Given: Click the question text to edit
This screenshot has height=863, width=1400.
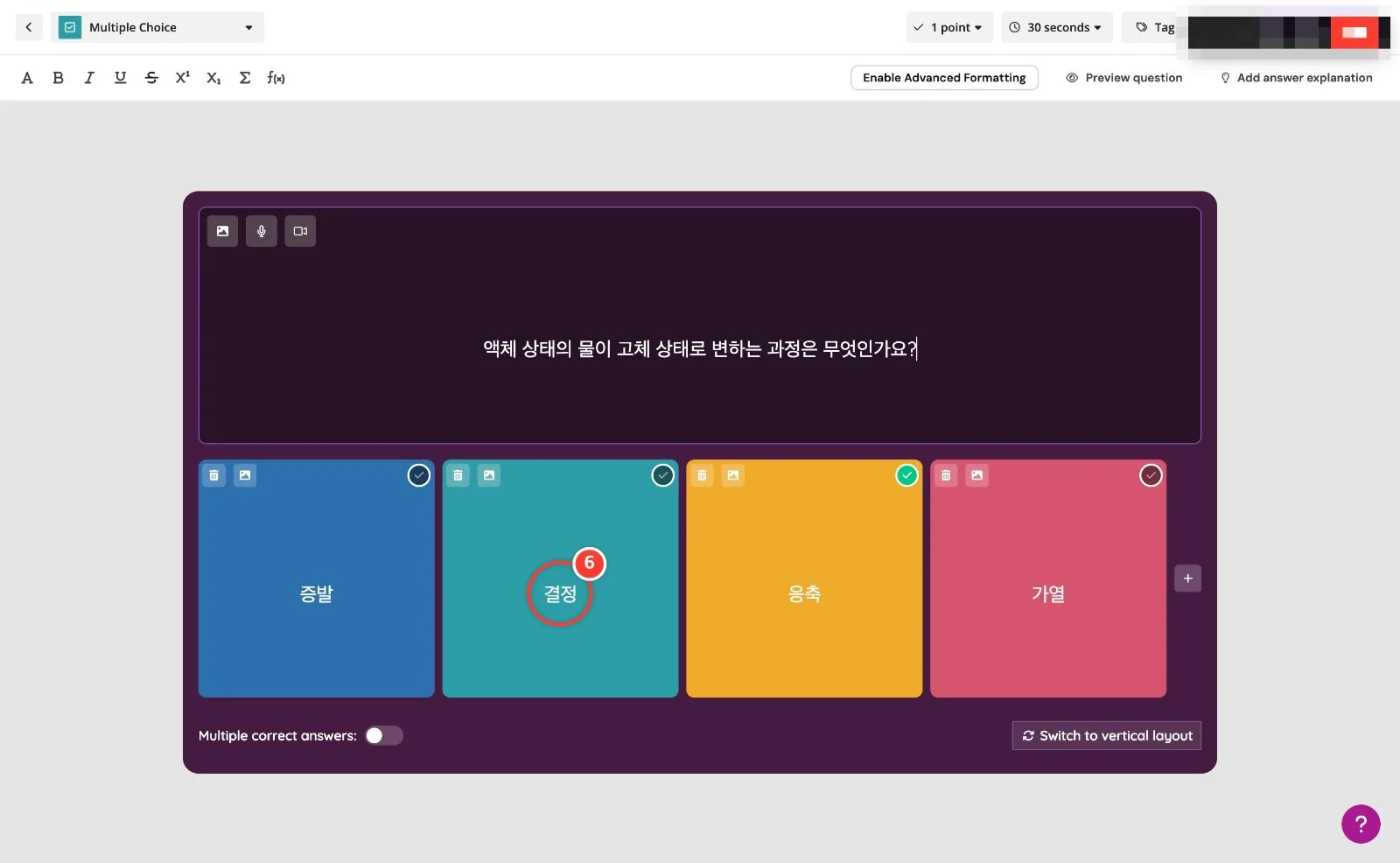Looking at the screenshot, I should (700, 348).
